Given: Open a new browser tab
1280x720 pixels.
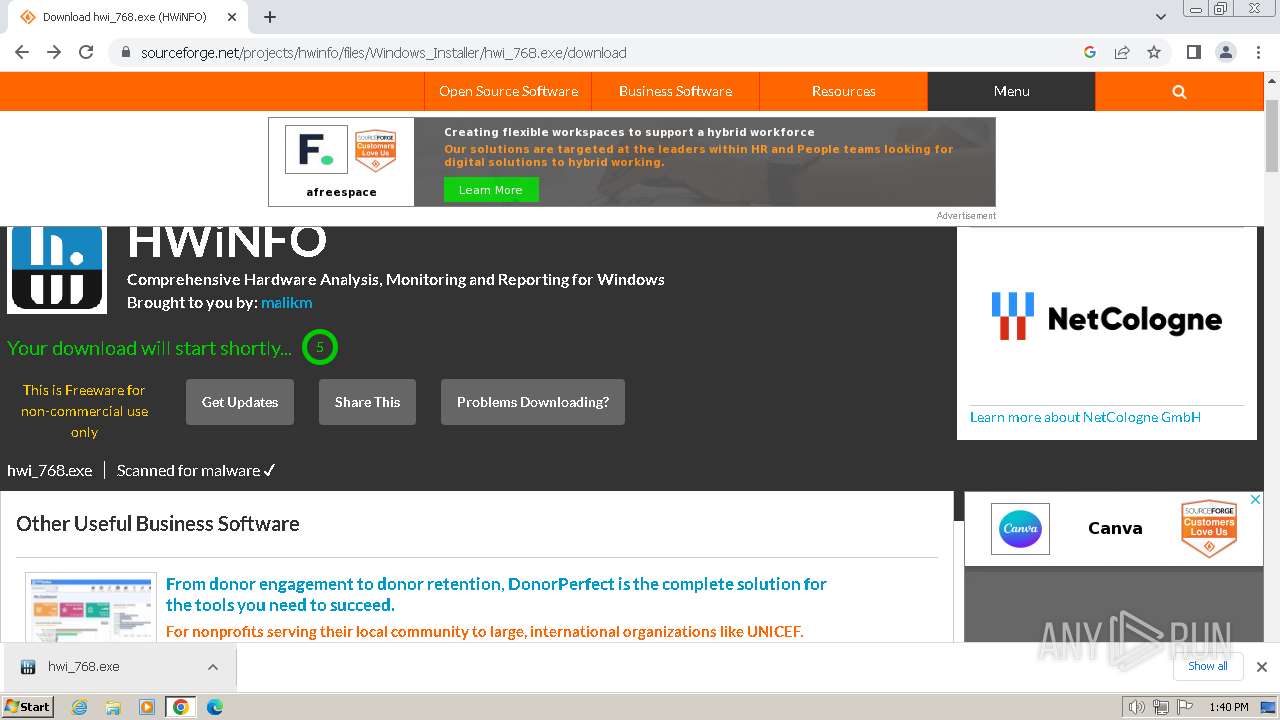Looking at the screenshot, I should 270,17.
